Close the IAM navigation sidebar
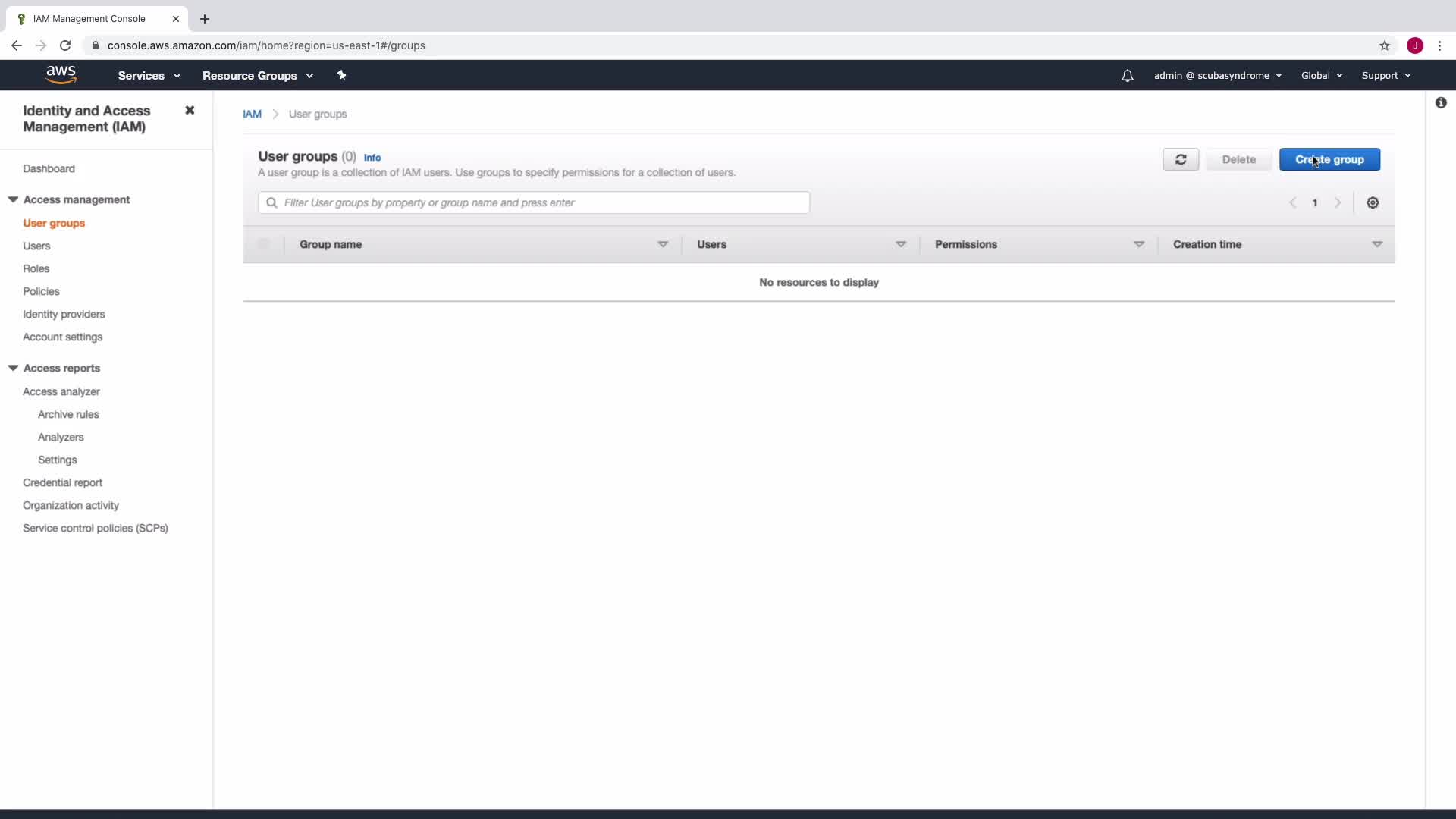1456x819 pixels. (x=190, y=111)
